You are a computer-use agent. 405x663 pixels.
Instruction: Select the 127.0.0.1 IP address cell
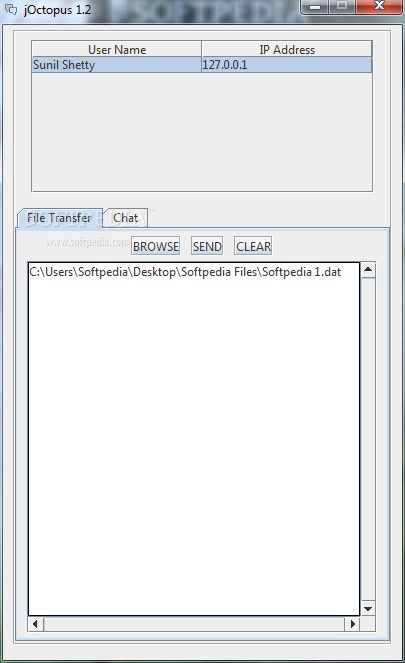[287, 65]
